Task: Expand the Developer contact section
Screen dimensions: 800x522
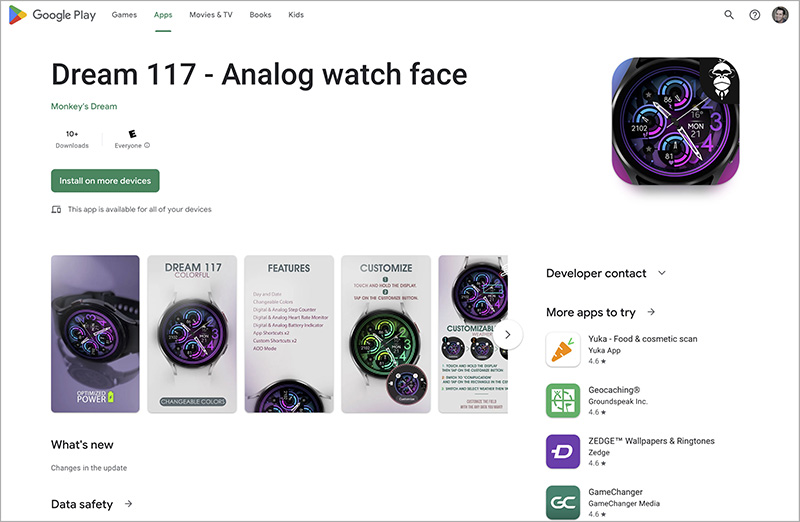Action: coord(662,273)
